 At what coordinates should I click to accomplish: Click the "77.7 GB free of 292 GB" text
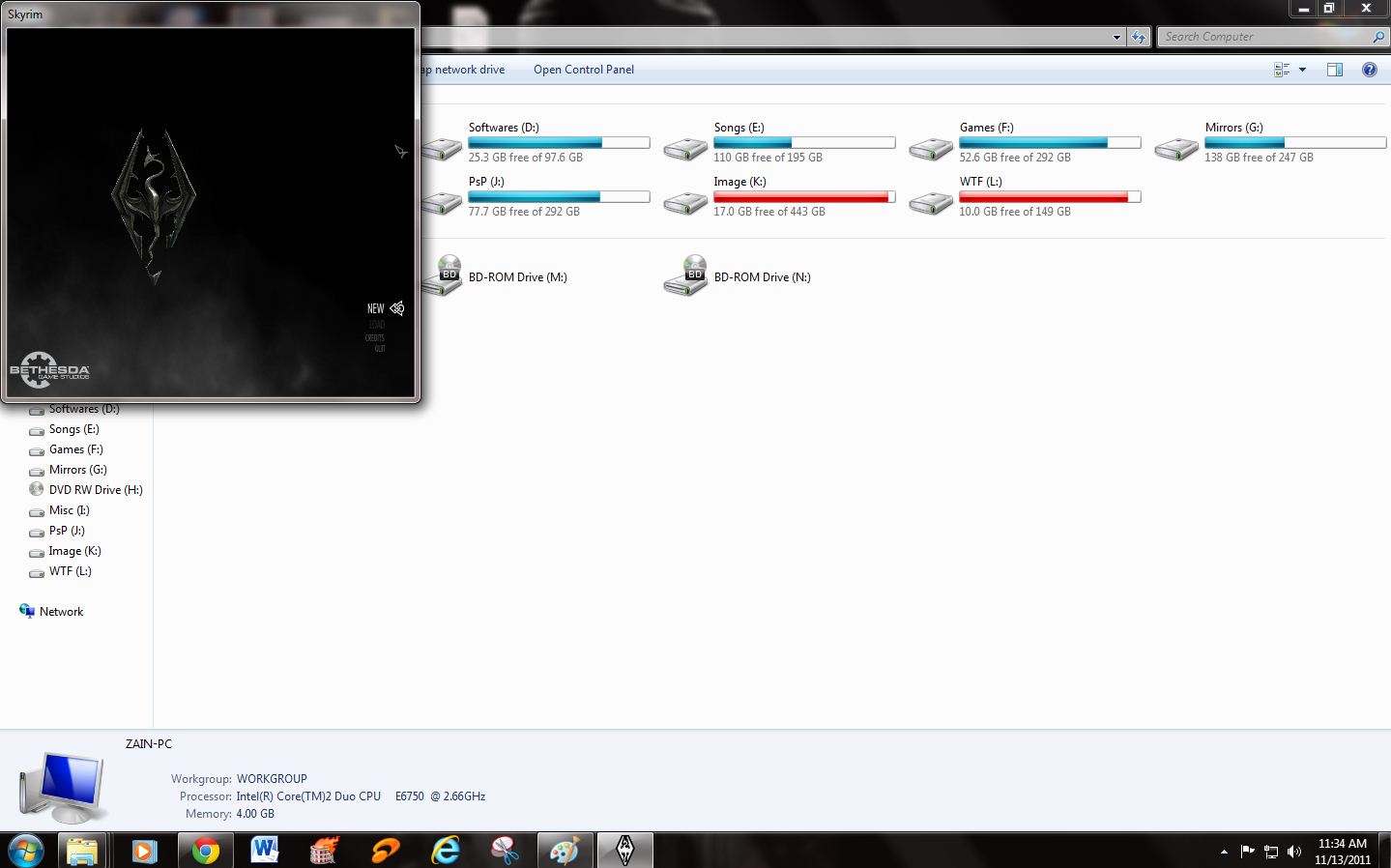[524, 212]
